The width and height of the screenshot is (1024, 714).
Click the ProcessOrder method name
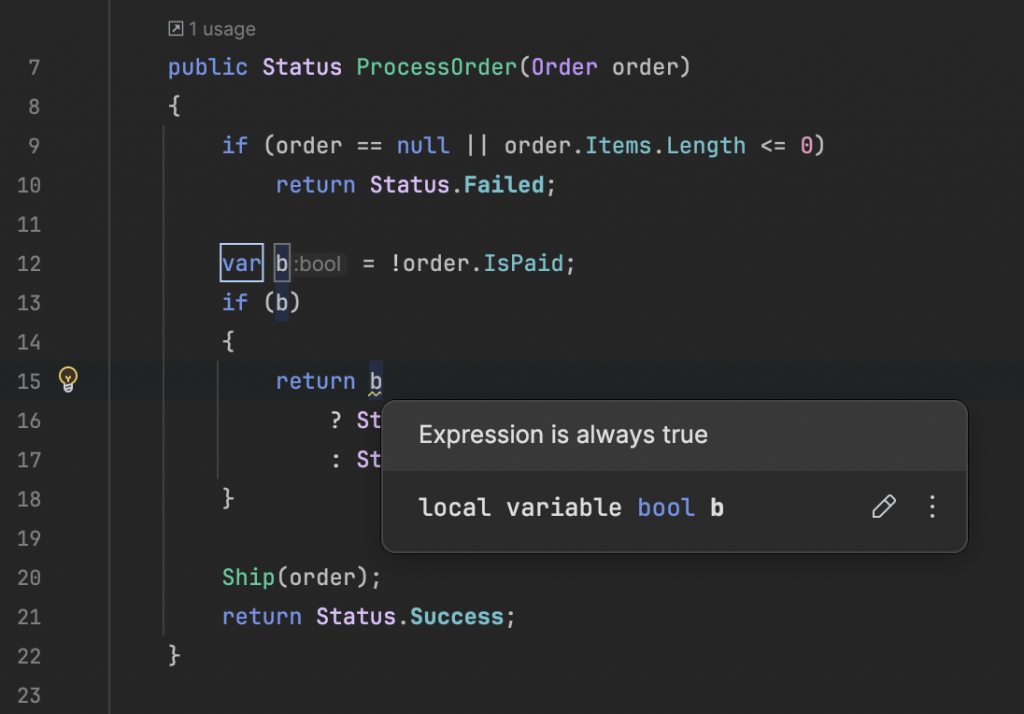click(x=436, y=67)
